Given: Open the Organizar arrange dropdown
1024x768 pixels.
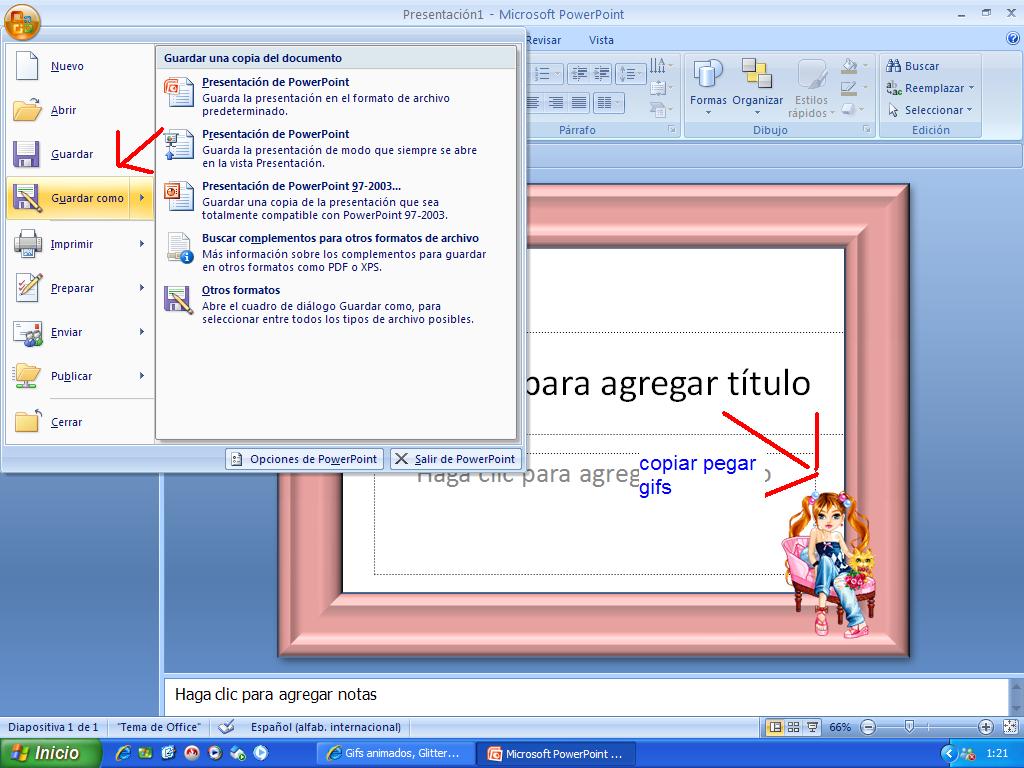Looking at the screenshot, I should tap(758, 88).
